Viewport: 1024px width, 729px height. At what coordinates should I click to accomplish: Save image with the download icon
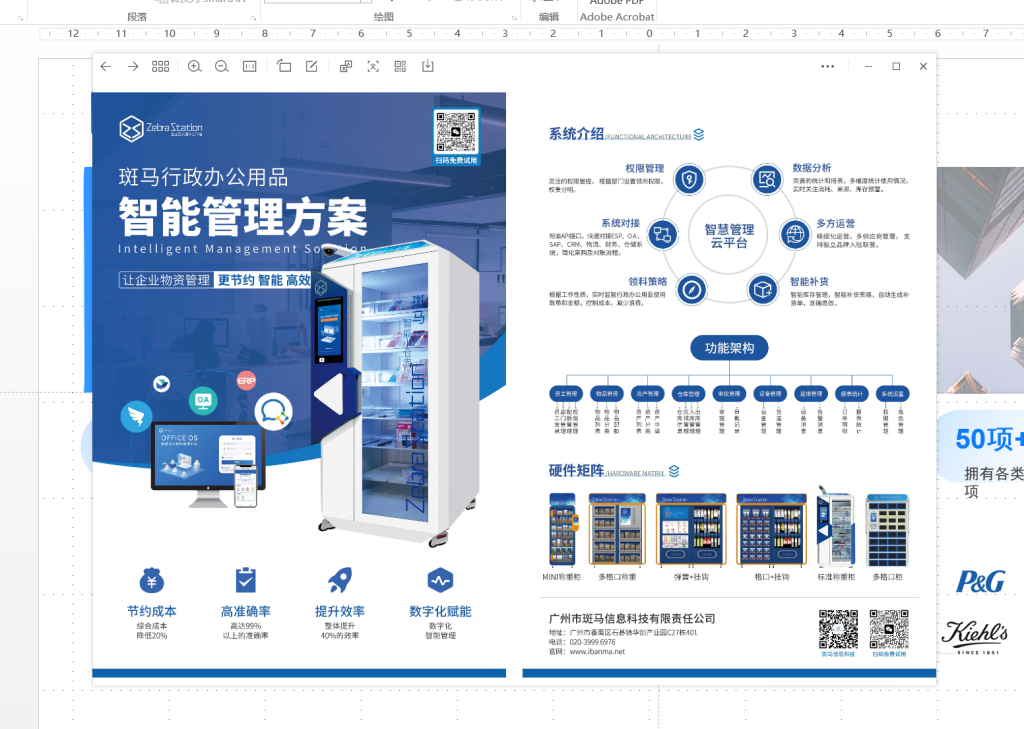[x=428, y=66]
